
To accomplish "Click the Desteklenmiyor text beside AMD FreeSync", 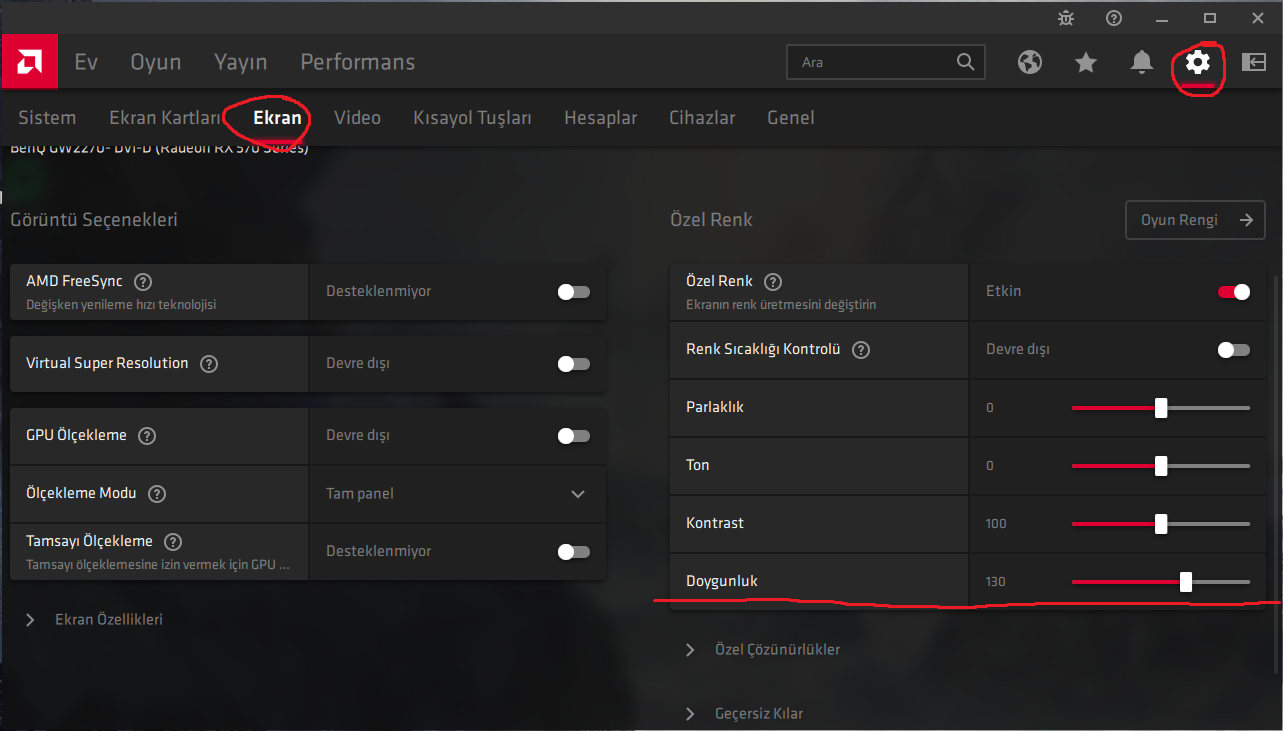I will click(x=379, y=292).
